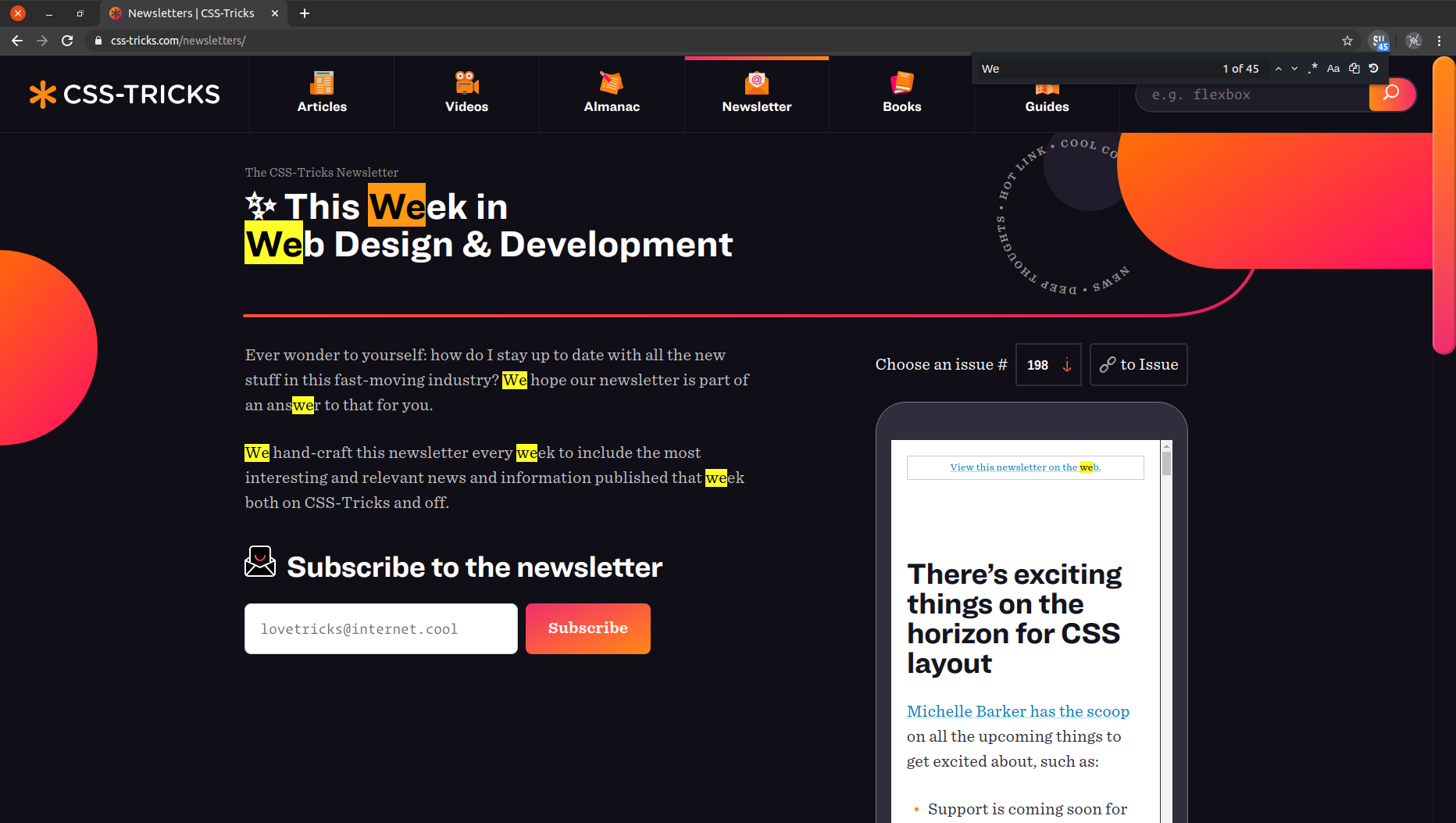Click the envelope icon beside Subscribe heading
Viewport: 1456px width, 823px height.
click(260, 561)
